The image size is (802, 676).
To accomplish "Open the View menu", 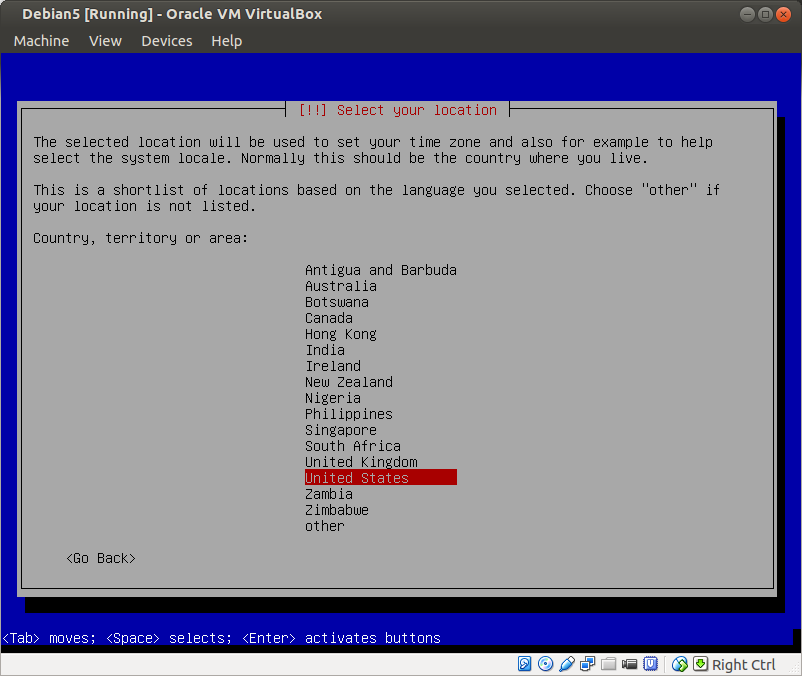I will (x=105, y=41).
